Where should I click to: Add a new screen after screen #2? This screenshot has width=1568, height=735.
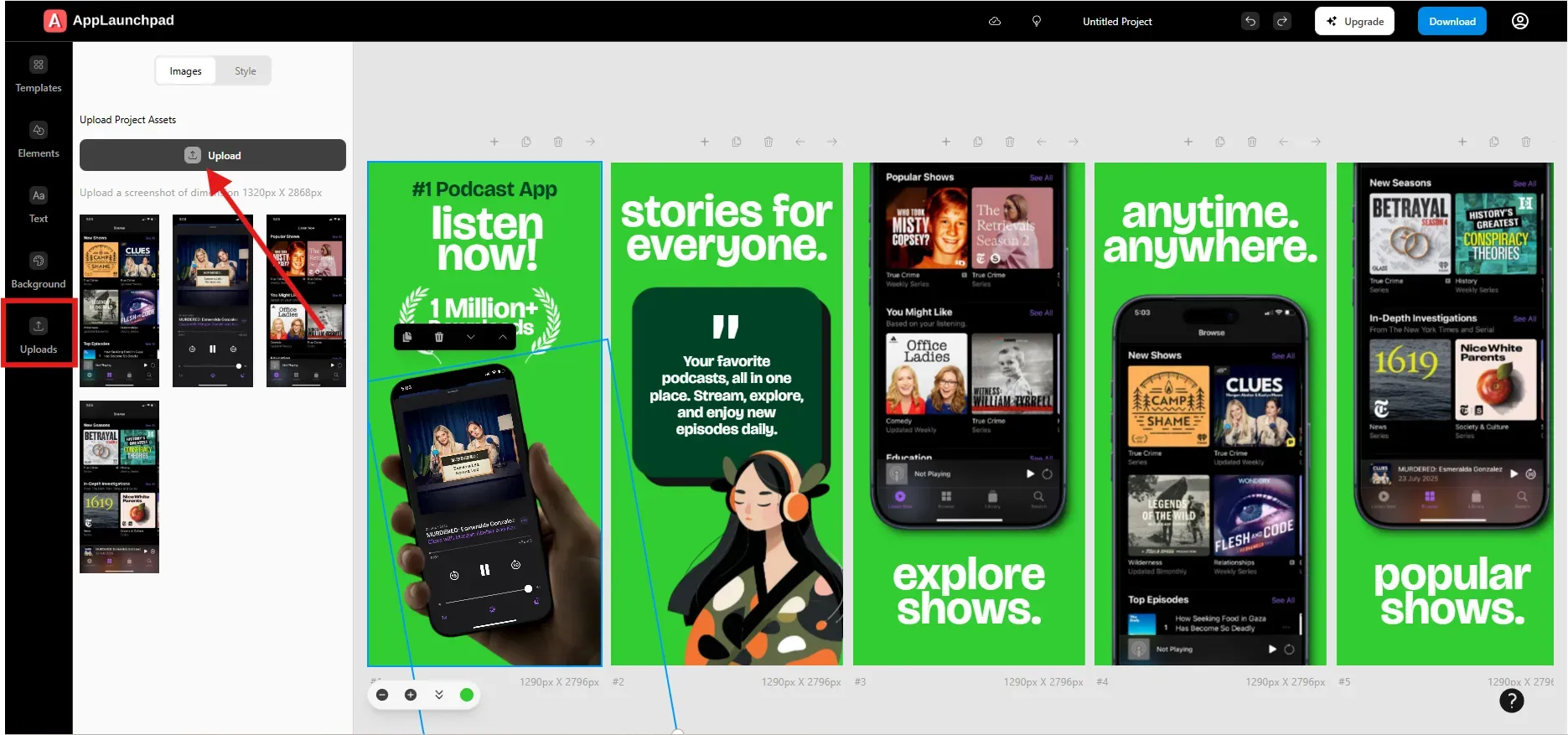[x=705, y=142]
